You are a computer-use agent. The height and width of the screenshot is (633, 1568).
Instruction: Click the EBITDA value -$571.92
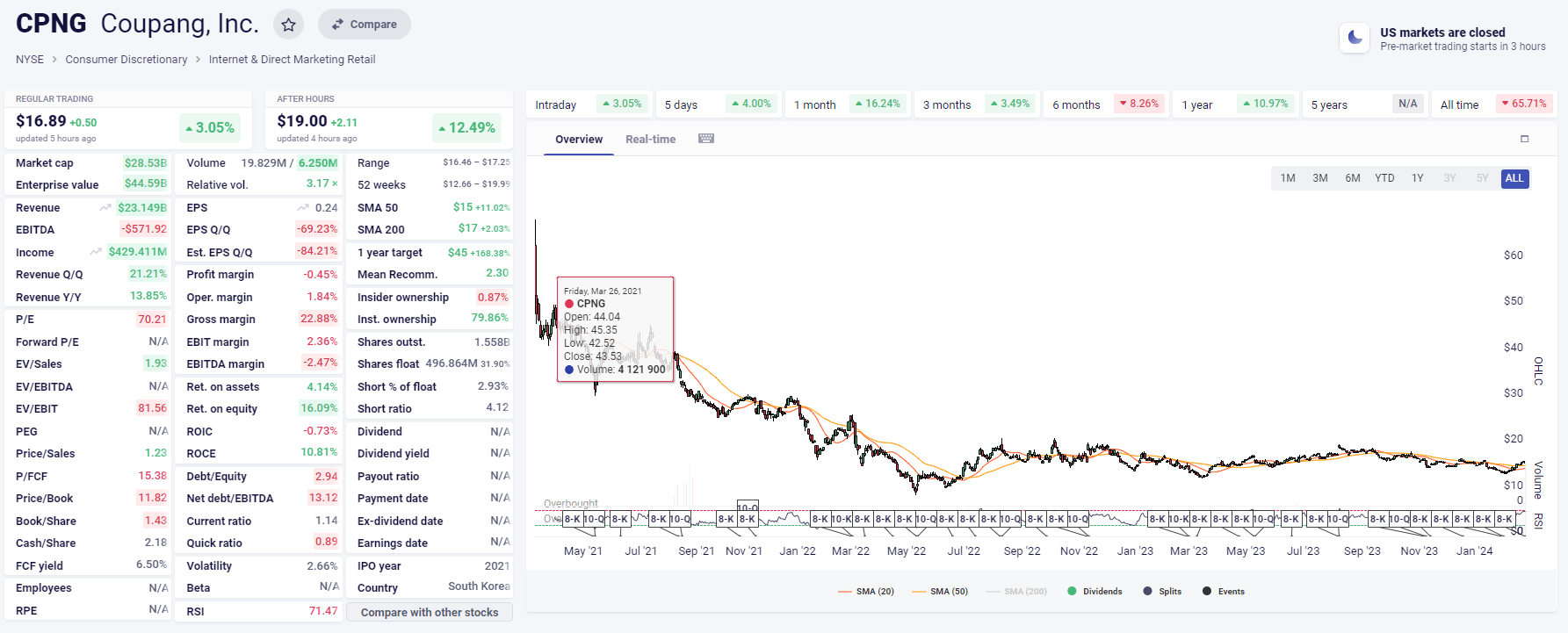coord(144,229)
